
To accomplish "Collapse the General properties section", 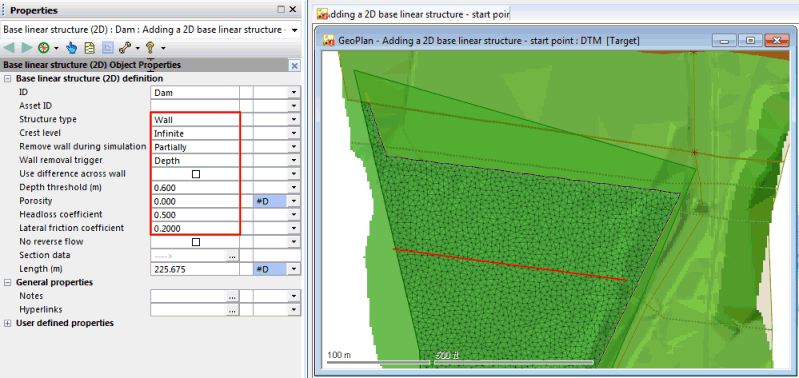I will click(x=8, y=282).
